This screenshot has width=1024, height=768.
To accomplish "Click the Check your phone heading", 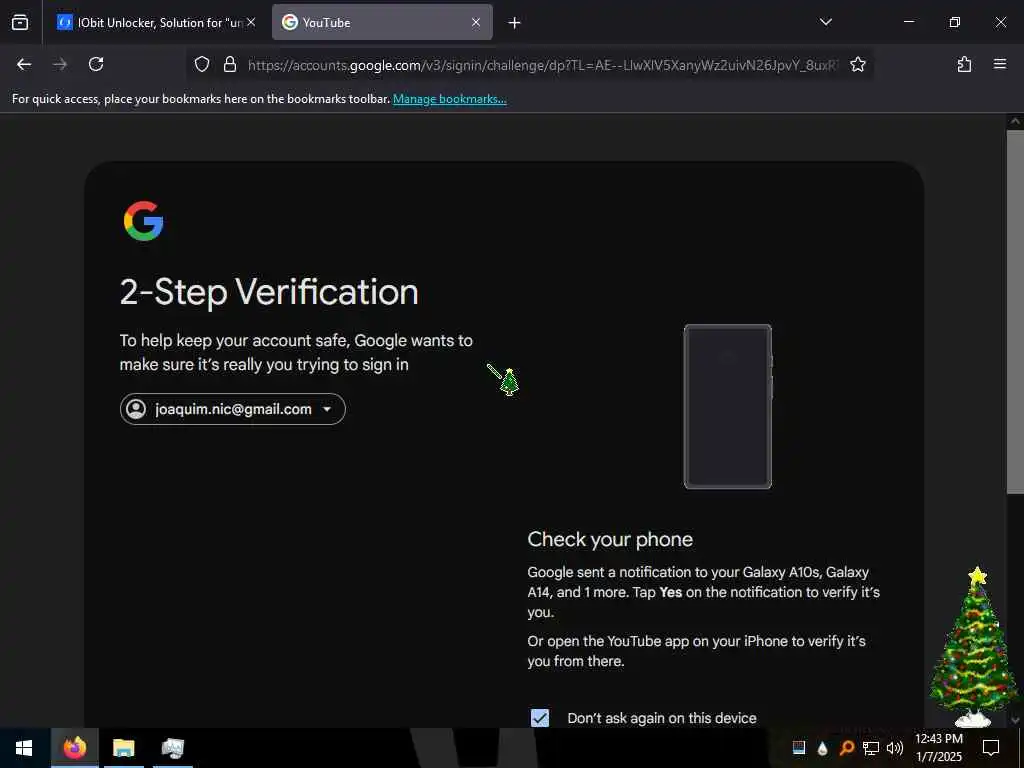I will click(x=610, y=539).
